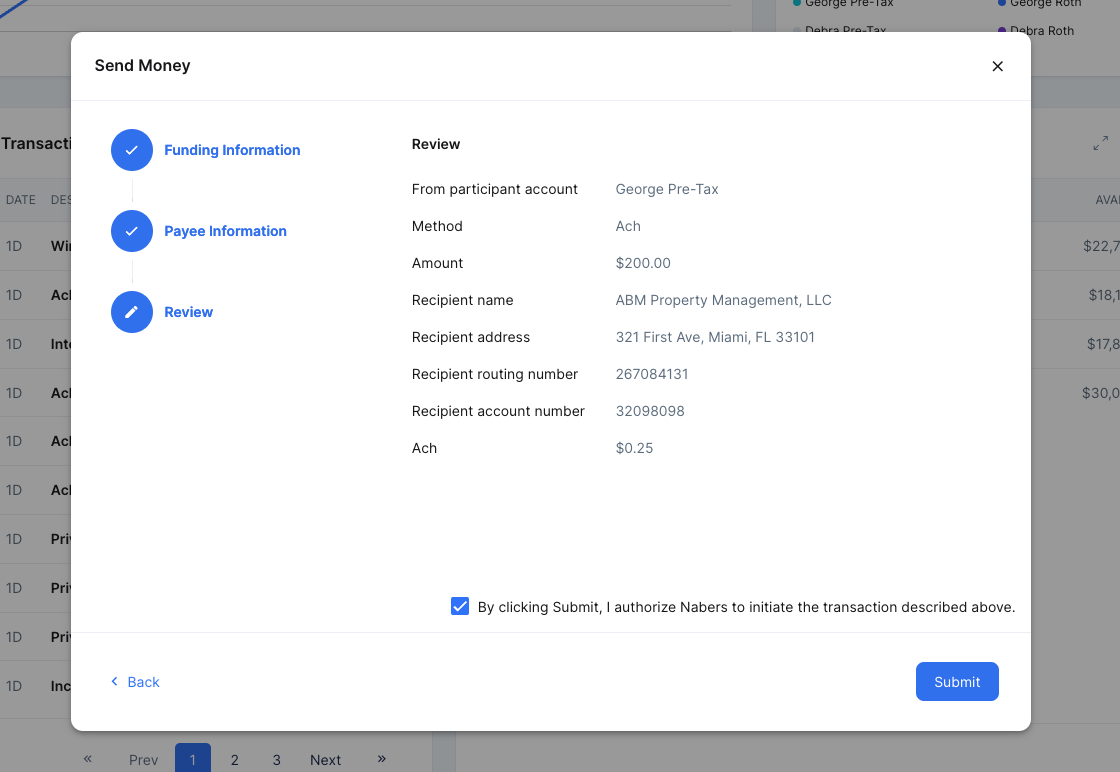Select page 1 in pagination

[193, 759]
